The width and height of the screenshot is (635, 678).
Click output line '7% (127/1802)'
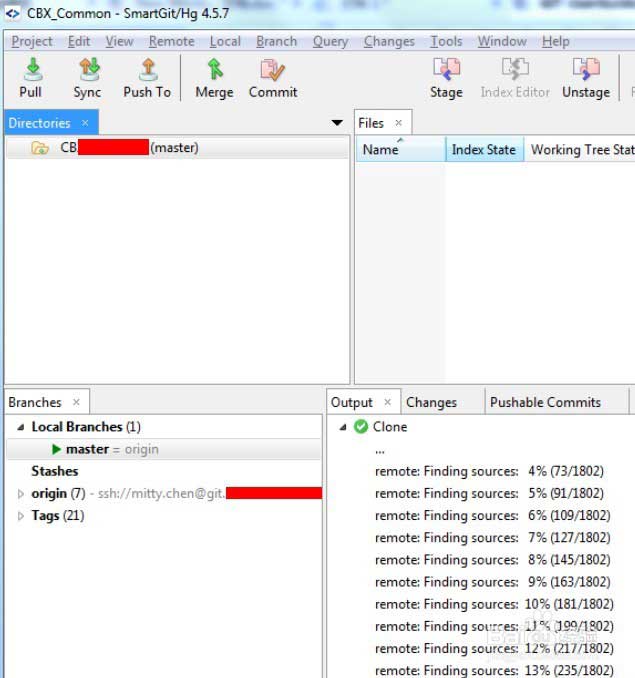493,538
